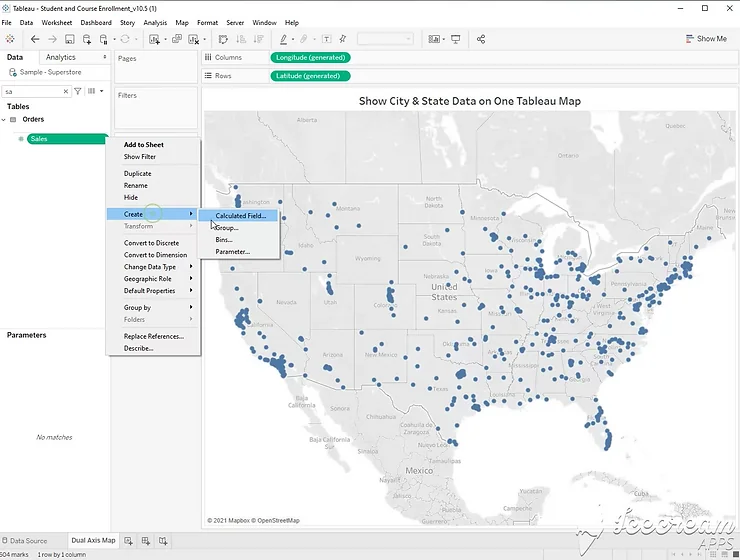The height and width of the screenshot is (560, 740).
Task: Choose Parameter... from the Create submenu
Action: (238, 252)
